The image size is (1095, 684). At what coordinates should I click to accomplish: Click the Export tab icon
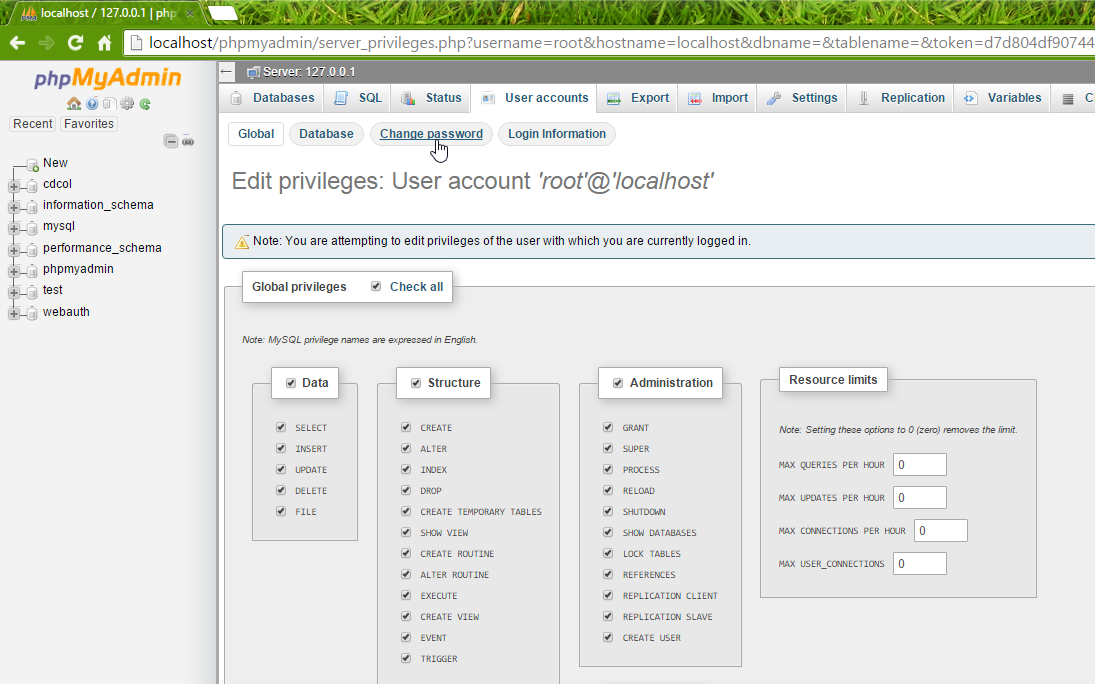click(x=614, y=99)
